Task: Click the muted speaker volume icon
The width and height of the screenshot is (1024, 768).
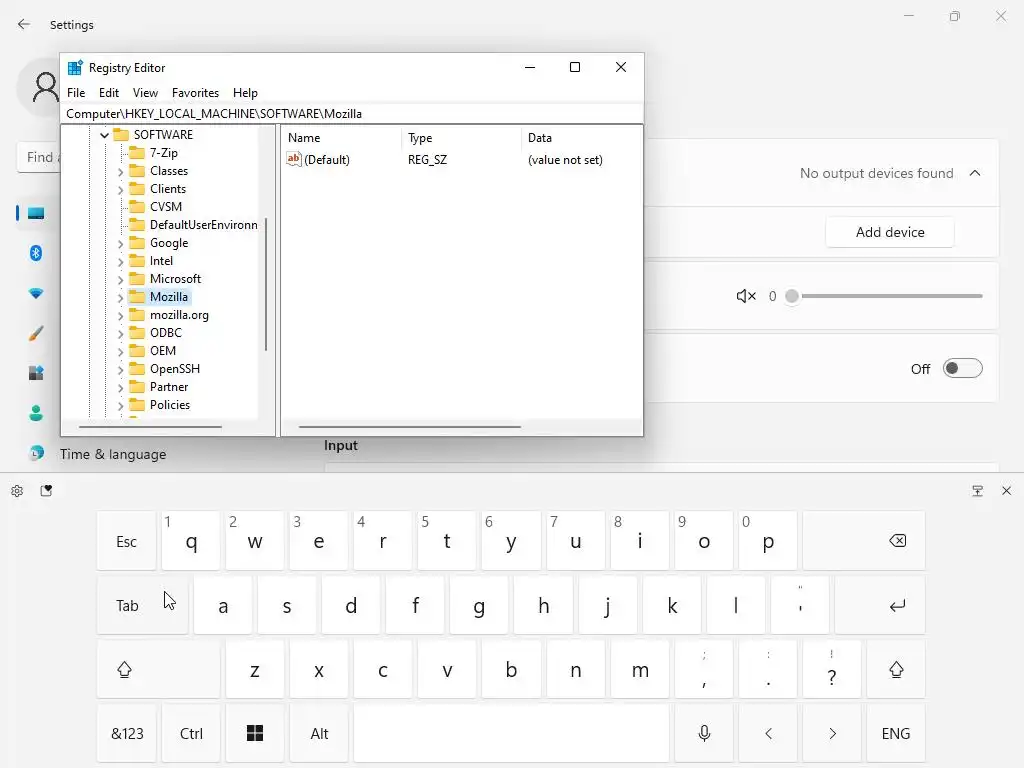Action: click(746, 296)
